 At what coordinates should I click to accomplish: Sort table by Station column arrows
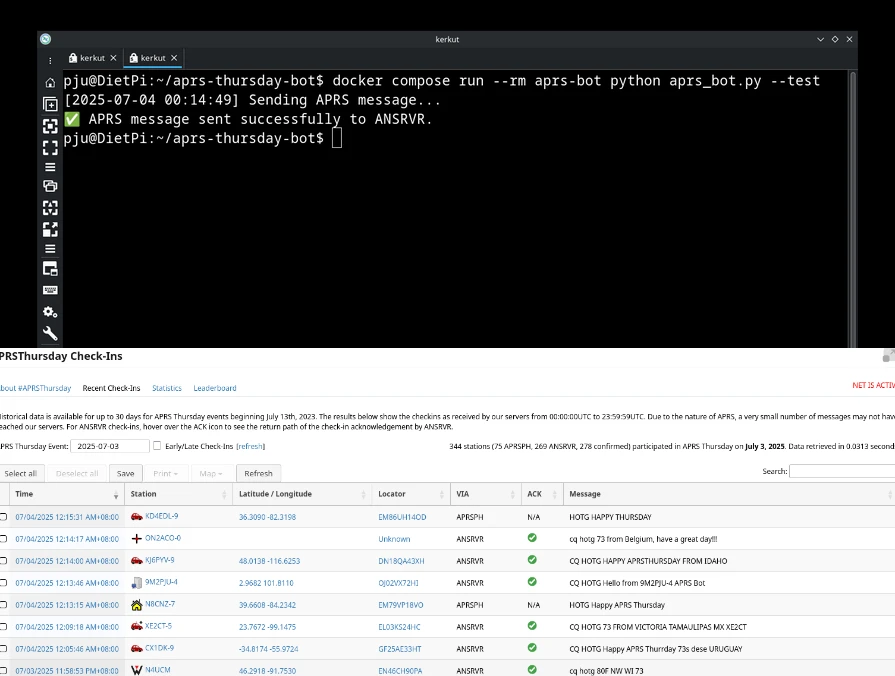(224, 495)
